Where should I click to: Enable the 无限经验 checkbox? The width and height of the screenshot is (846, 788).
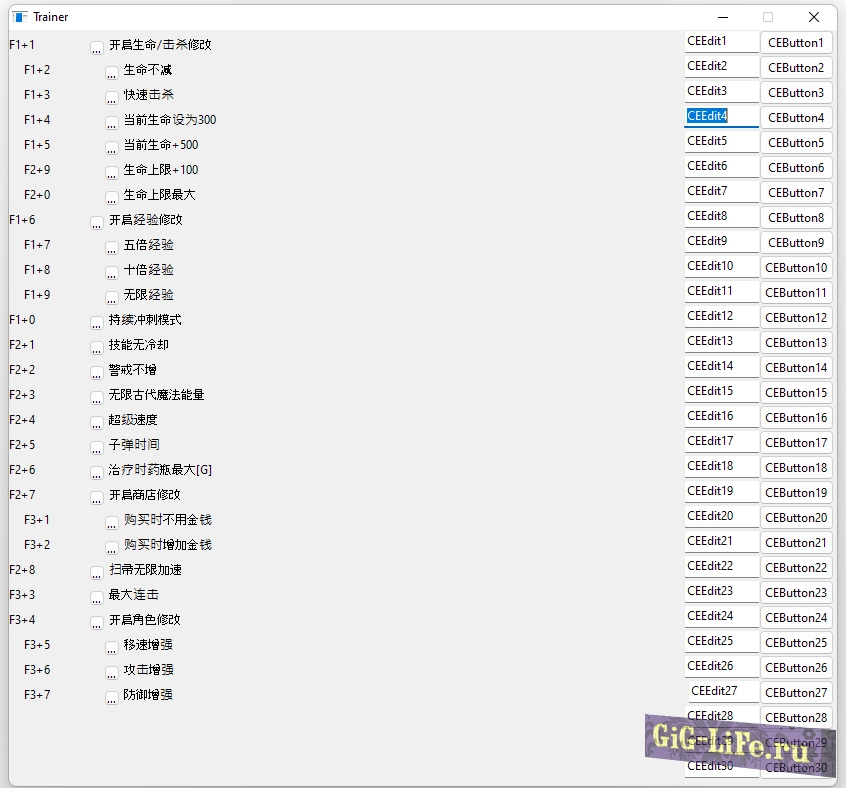[112, 297]
